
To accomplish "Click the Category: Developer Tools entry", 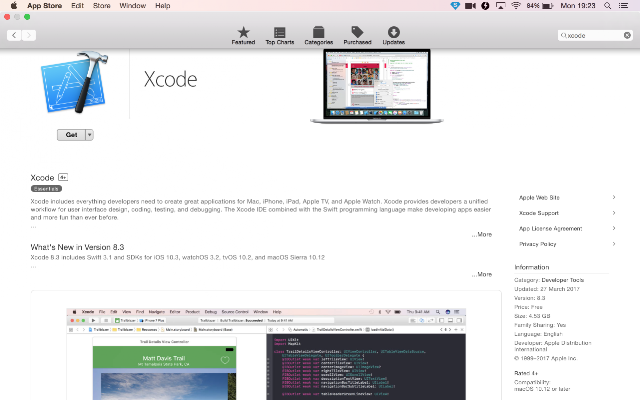I will coord(549,280).
